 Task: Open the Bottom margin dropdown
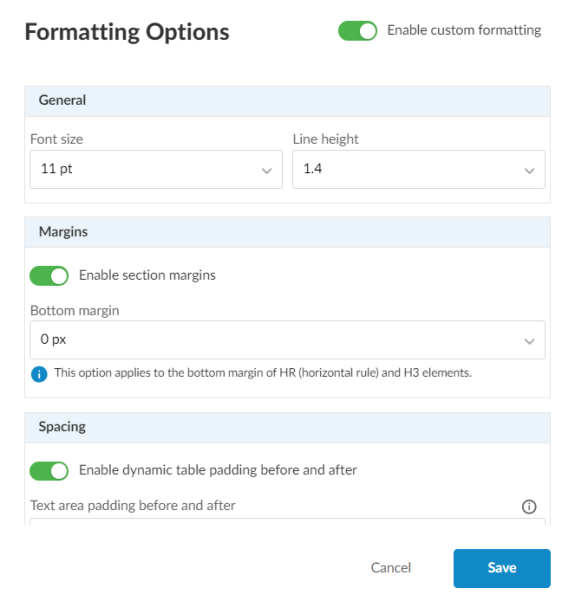tap(288, 340)
